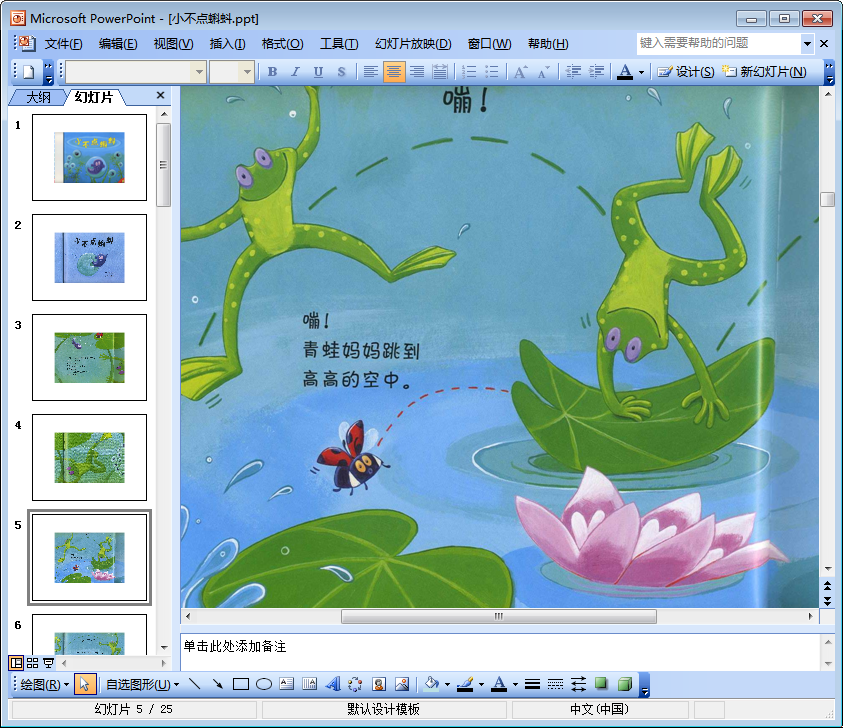Open 绘图(R) drawing menu
The width and height of the screenshot is (843, 728).
point(45,684)
